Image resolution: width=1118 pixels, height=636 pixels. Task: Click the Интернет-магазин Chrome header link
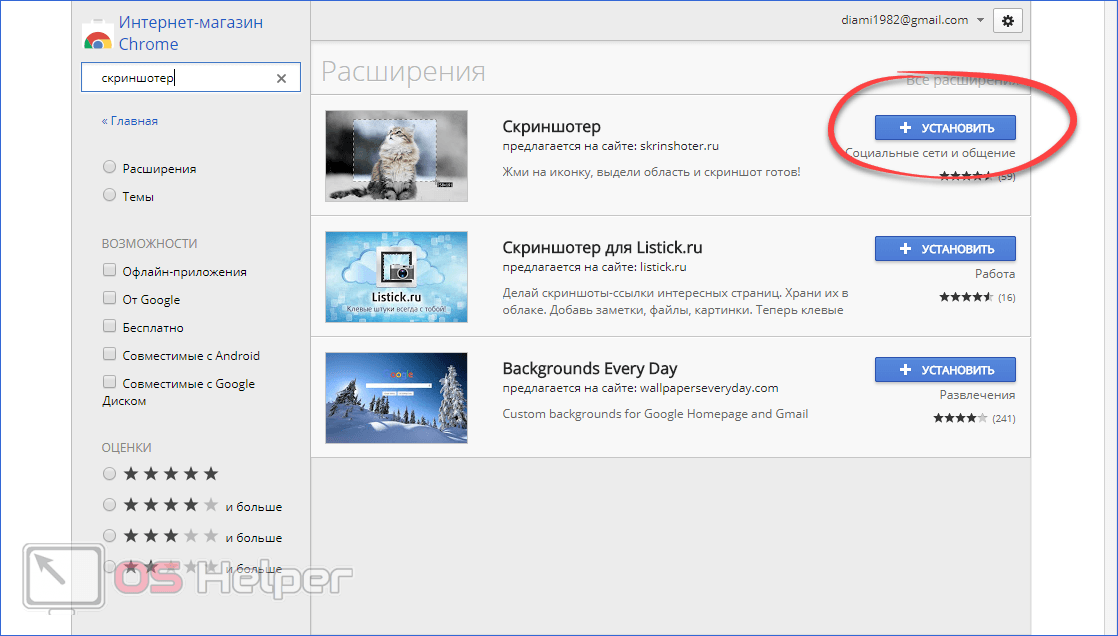click(190, 34)
